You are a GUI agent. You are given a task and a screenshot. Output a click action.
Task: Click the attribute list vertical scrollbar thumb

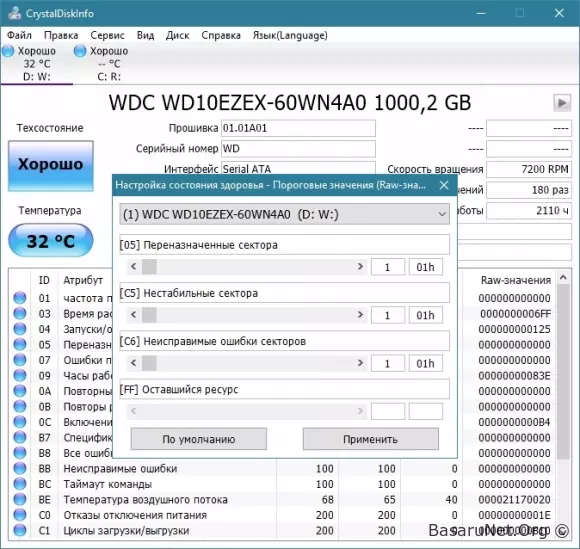pyautogui.click(x=563, y=372)
